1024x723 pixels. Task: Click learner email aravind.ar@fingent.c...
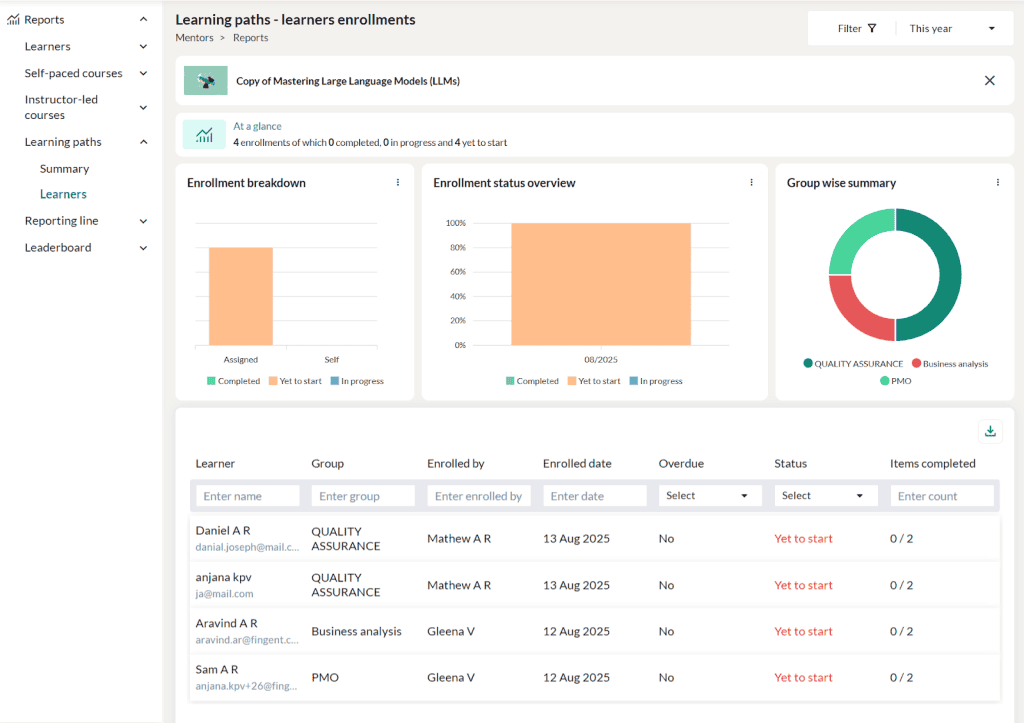tap(247, 640)
